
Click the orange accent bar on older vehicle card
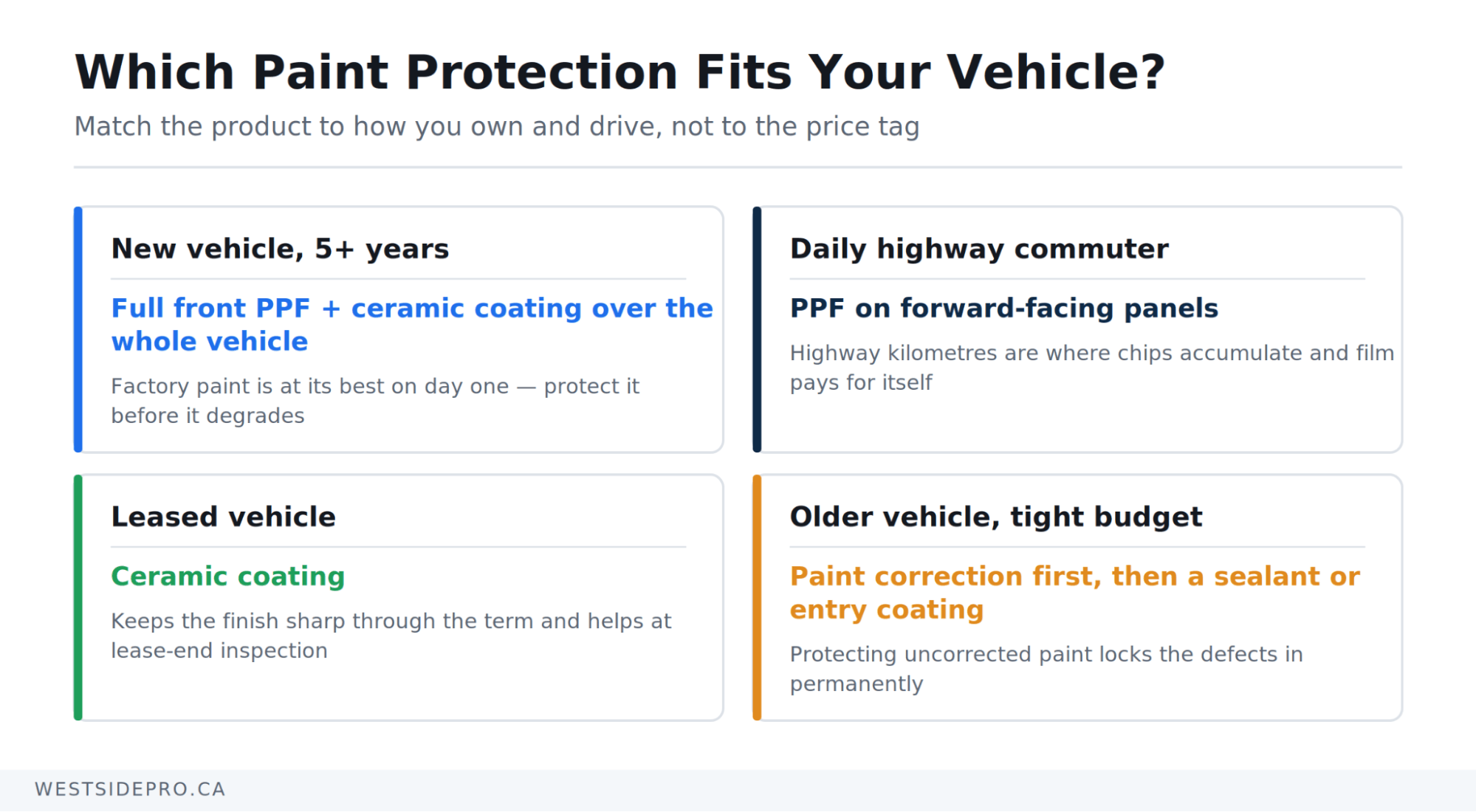coord(757,597)
